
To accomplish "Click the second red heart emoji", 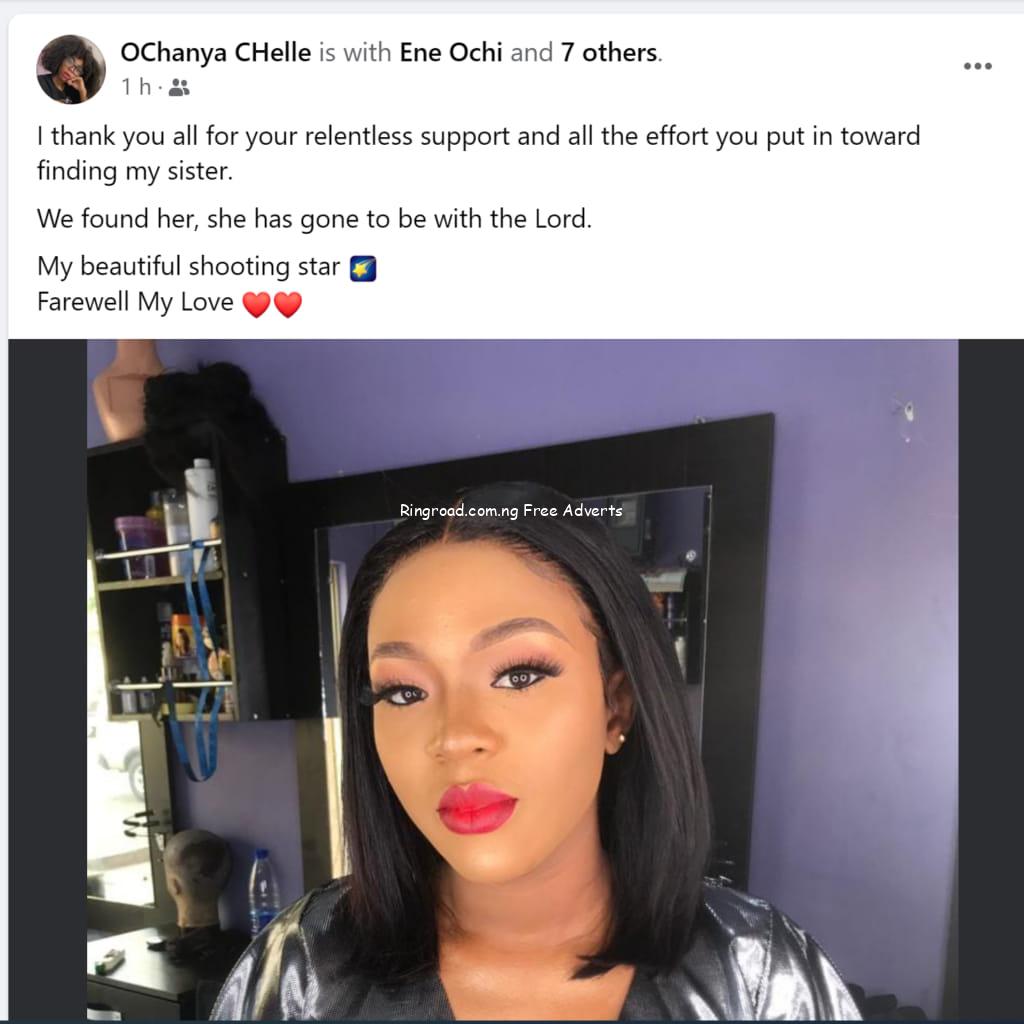I will (288, 304).
